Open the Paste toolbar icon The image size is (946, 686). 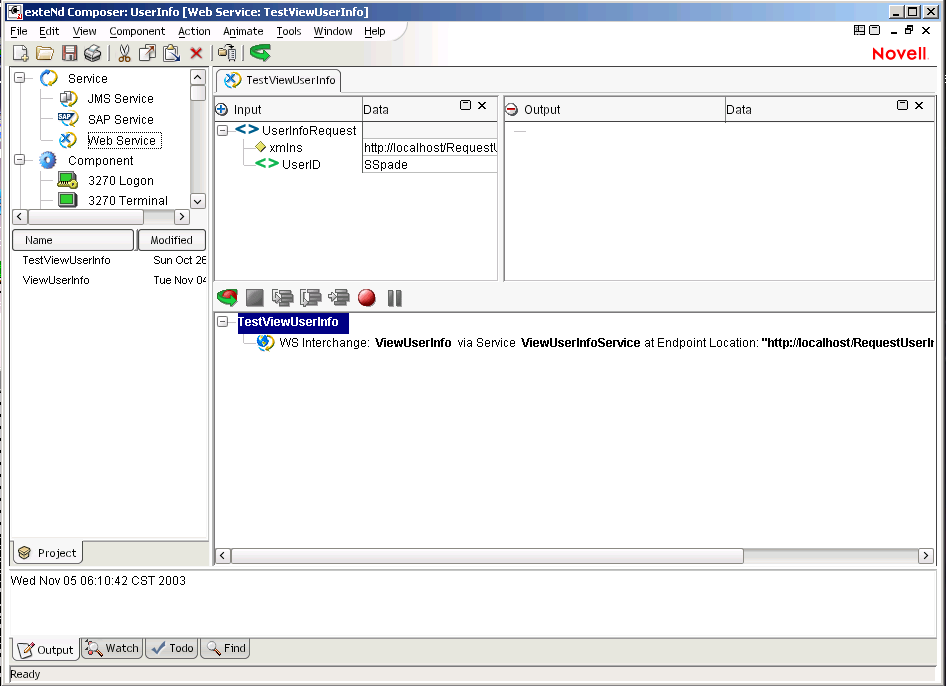[x=170, y=53]
